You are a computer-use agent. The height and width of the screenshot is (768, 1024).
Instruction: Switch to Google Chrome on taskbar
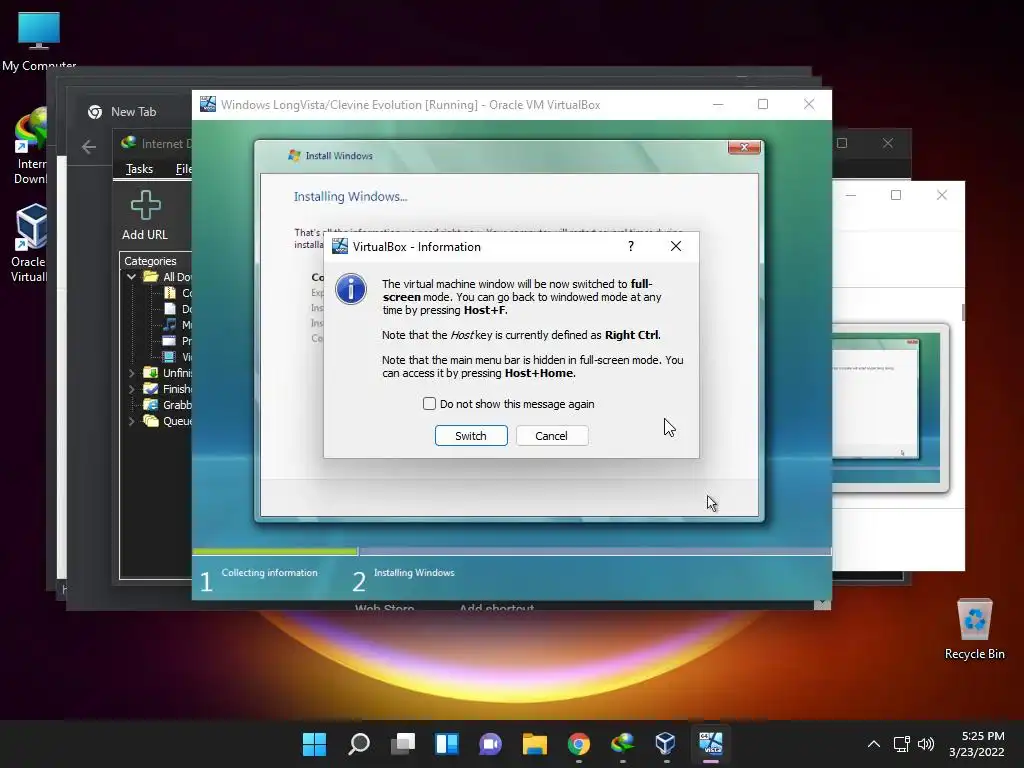579,744
